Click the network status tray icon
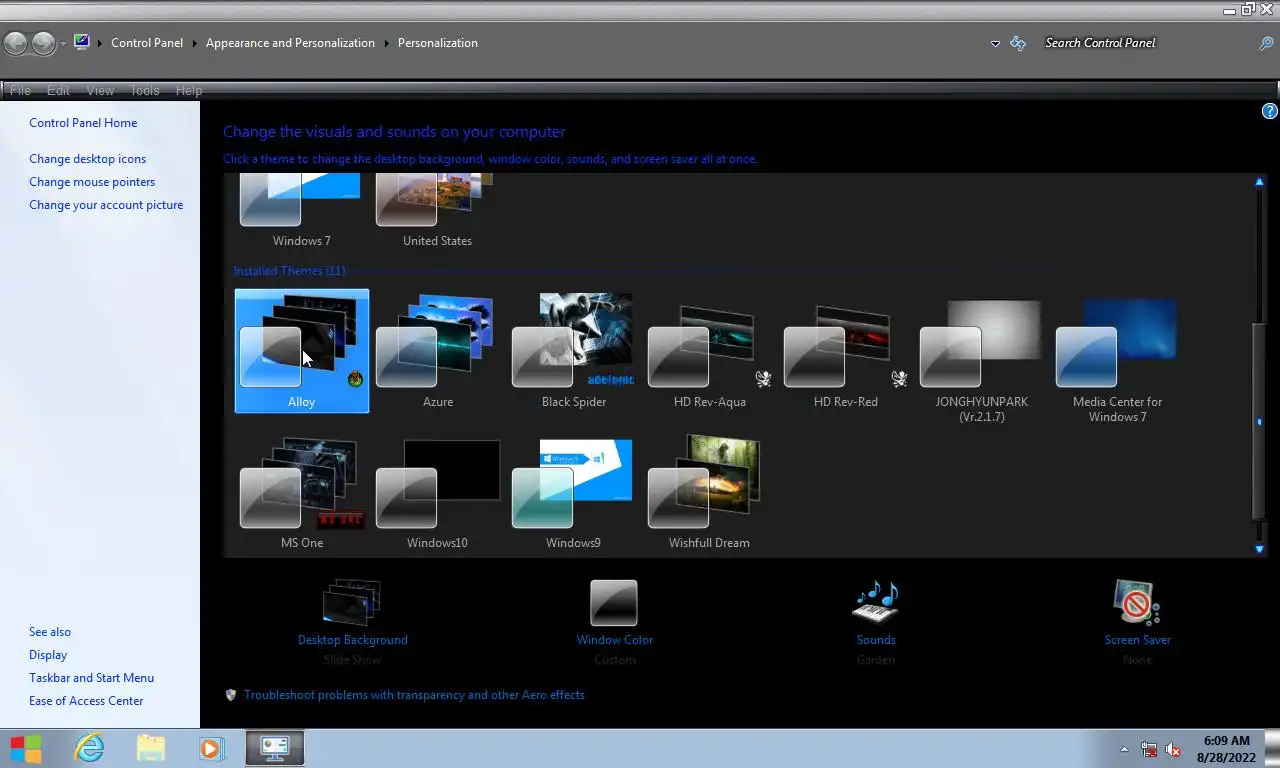 tap(1149, 750)
